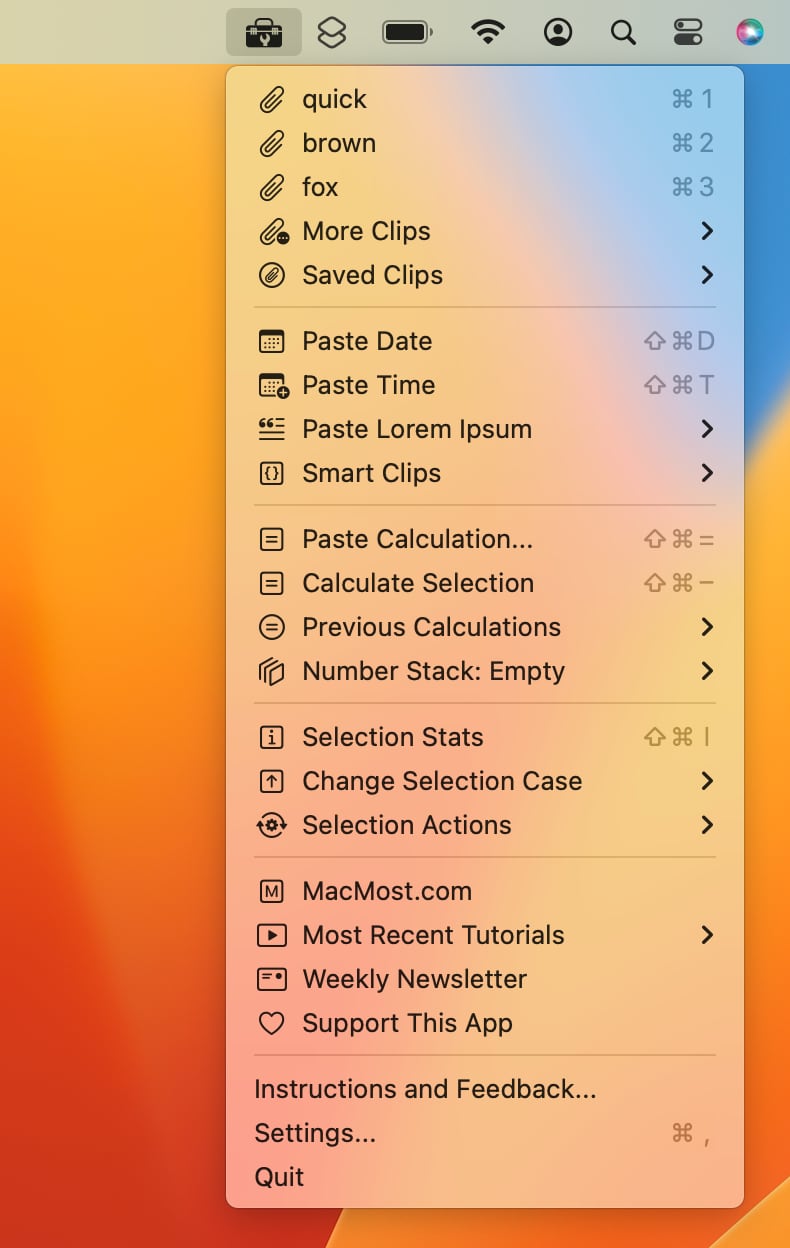Click Support This App
Screen dimensions: 790x1248
point(407,1023)
